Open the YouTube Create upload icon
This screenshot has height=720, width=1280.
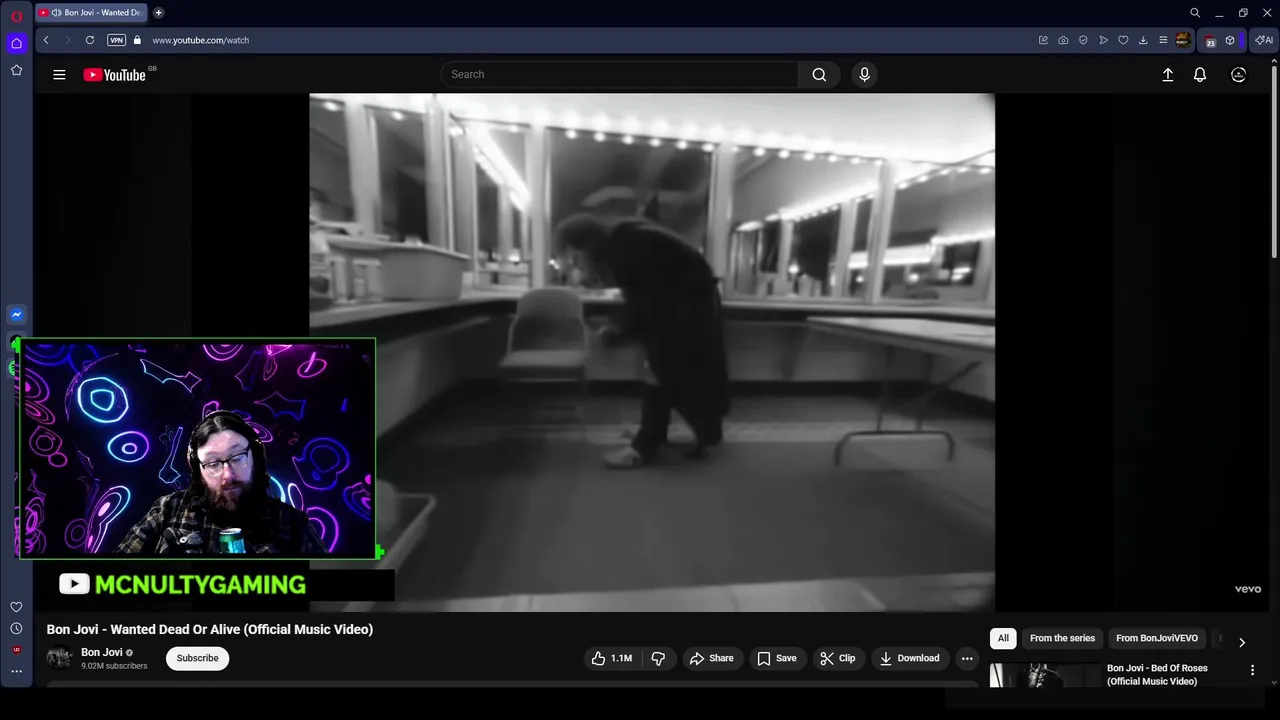pos(1167,74)
